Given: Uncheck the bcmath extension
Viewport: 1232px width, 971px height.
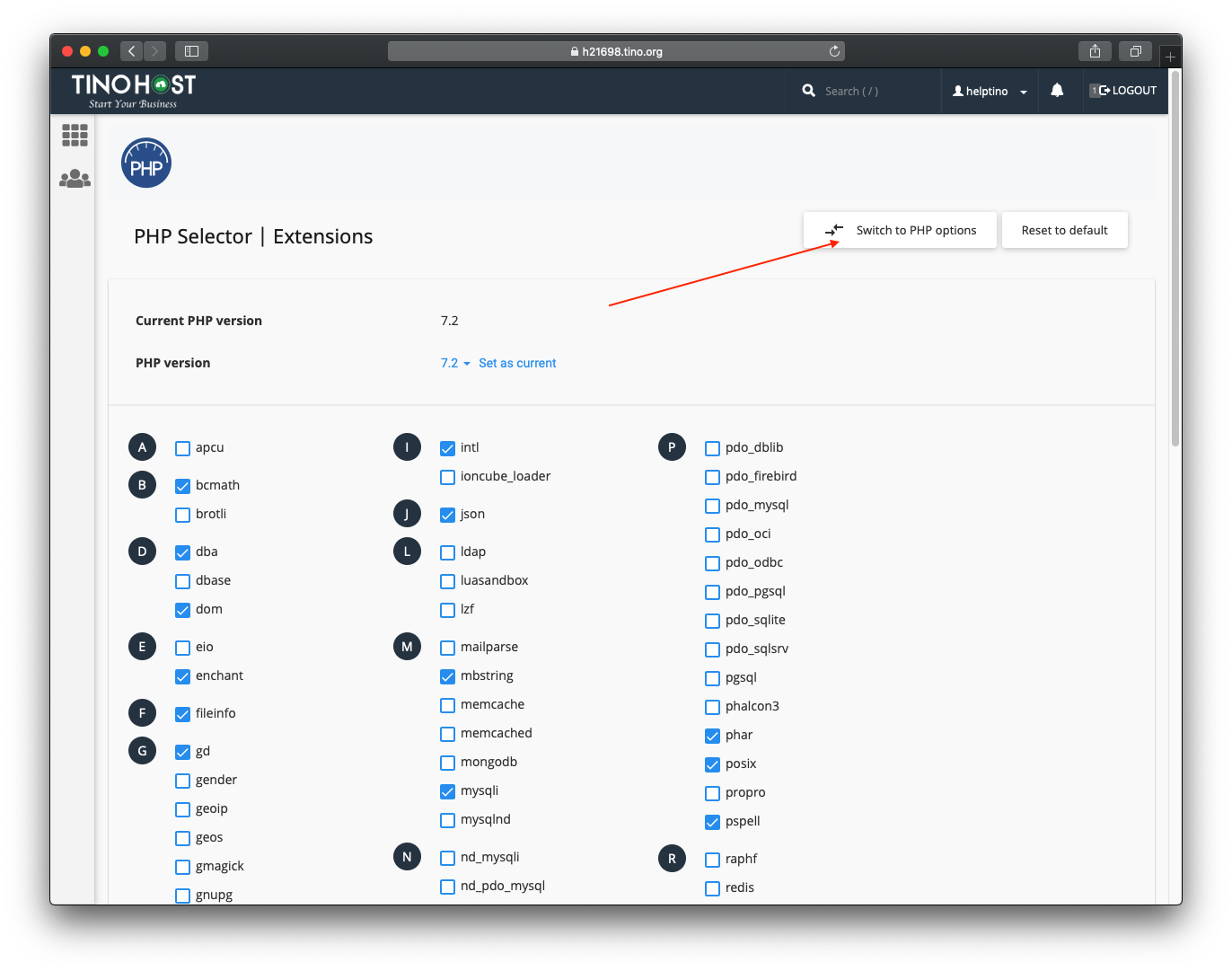Looking at the screenshot, I should click(x=182, y=486).
